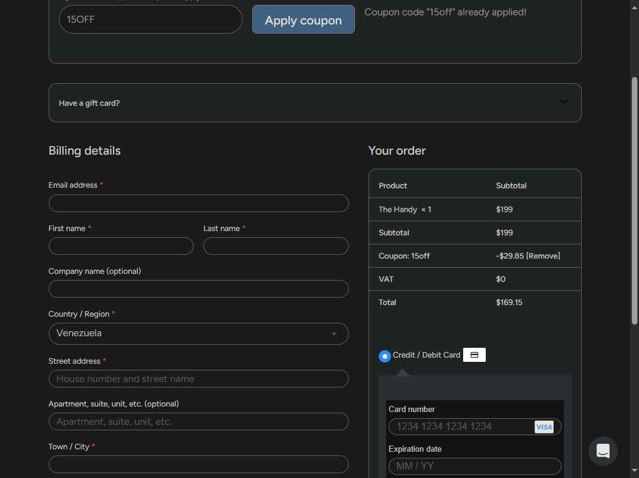Click the vertical scrollbar thumb
This screenshot has height=478, width=639.
click(x=635, y=200)
